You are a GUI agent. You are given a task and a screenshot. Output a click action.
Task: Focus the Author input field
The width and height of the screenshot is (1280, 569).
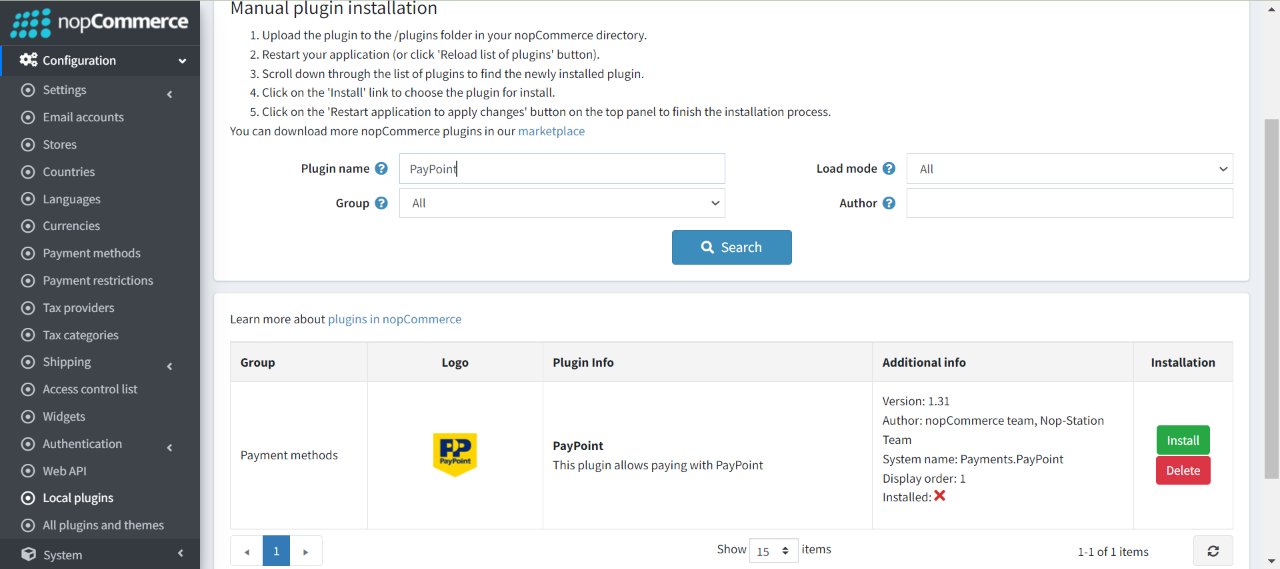point(1070,203)
